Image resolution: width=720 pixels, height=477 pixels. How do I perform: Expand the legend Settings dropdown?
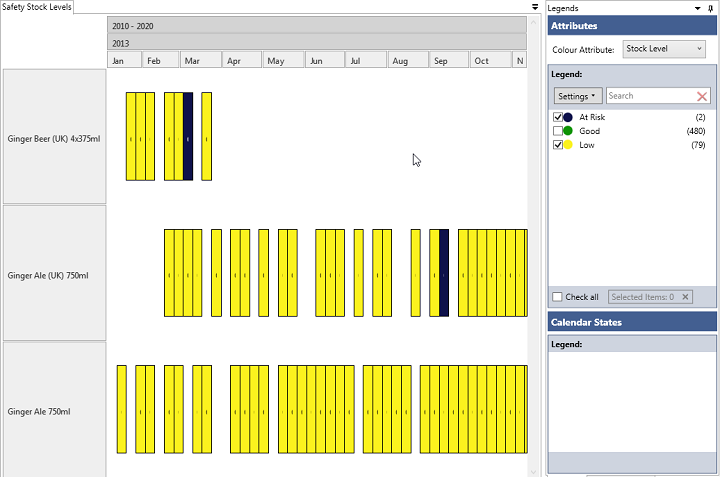[578, 96]
